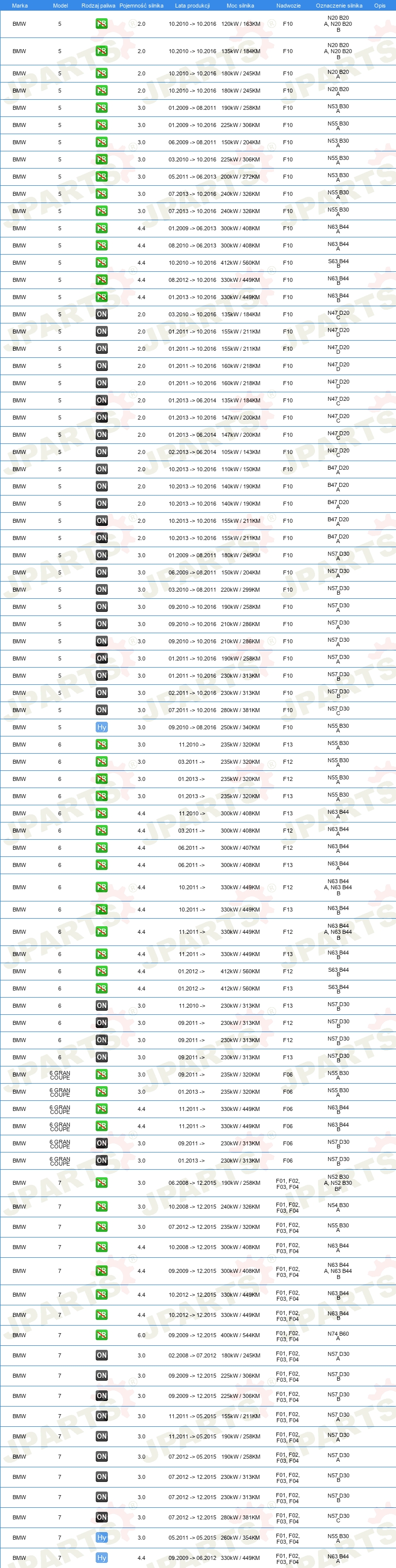Image resolution: width=396 pixels, height=1568 pixels.
Task: Click diesel ON icon in 220kW / 299KM row
Action: [x=101, y=589]
